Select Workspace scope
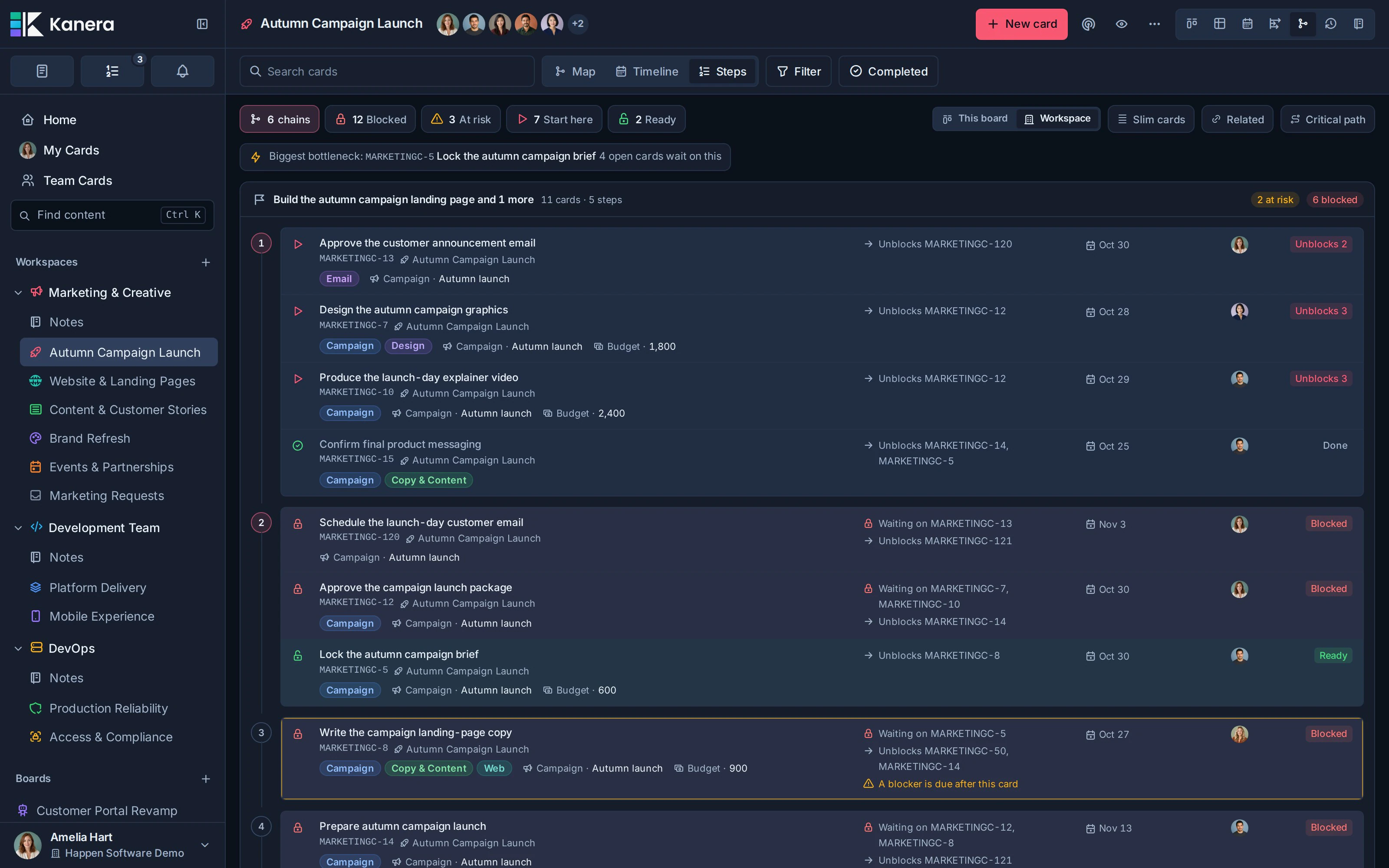 [x=1058, y=118]
